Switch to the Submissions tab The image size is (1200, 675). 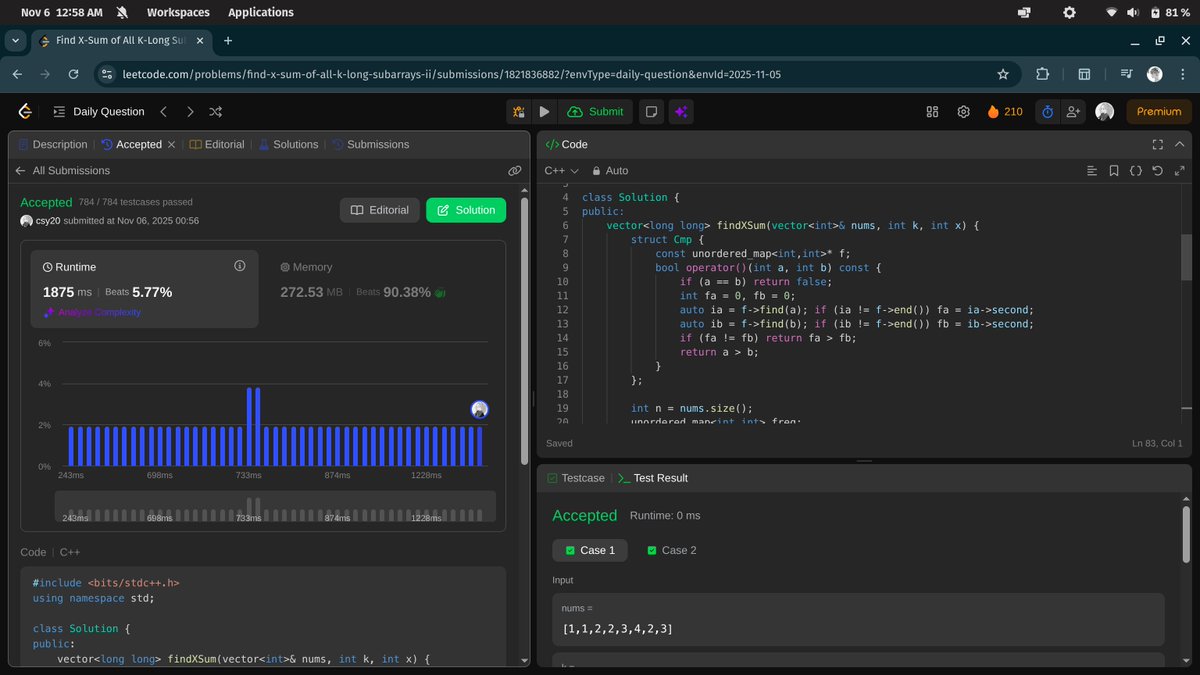[x=371, y=144]
